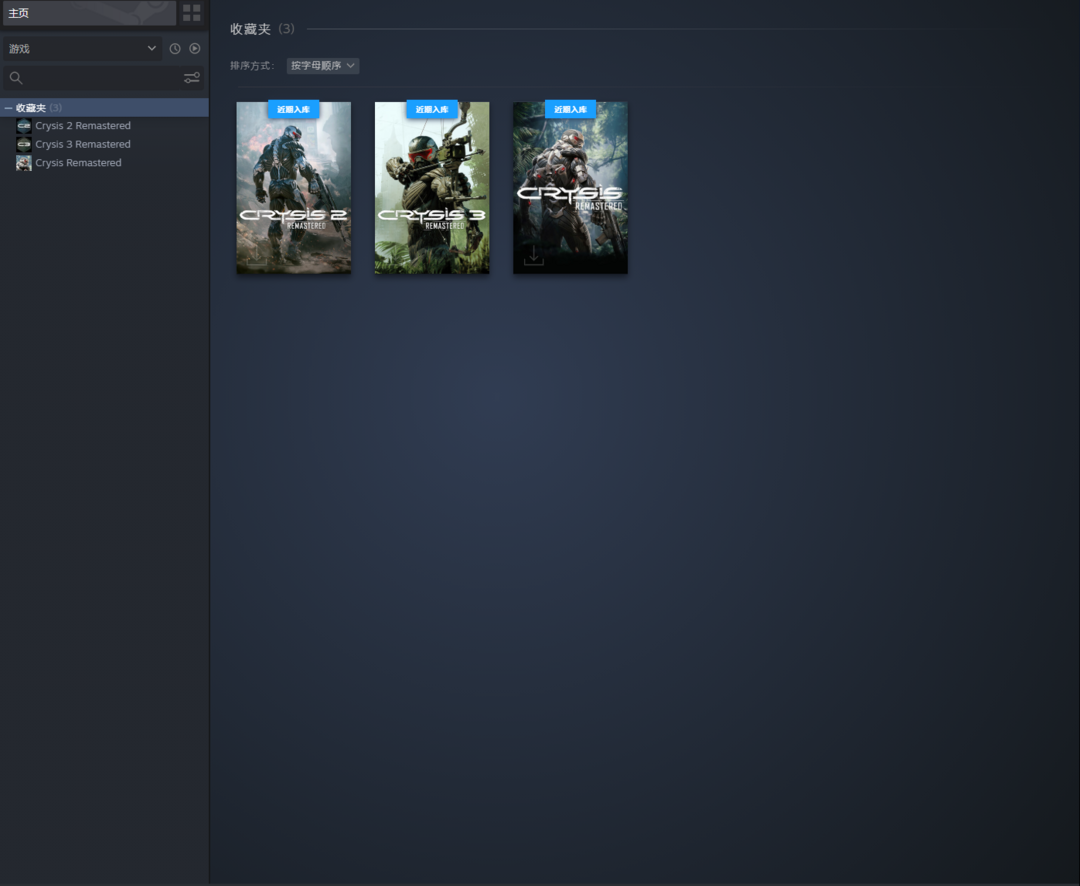Open the 游戏 library type dropdown
This screenshot has width=1080, height=886.
[x=82, y=49]
